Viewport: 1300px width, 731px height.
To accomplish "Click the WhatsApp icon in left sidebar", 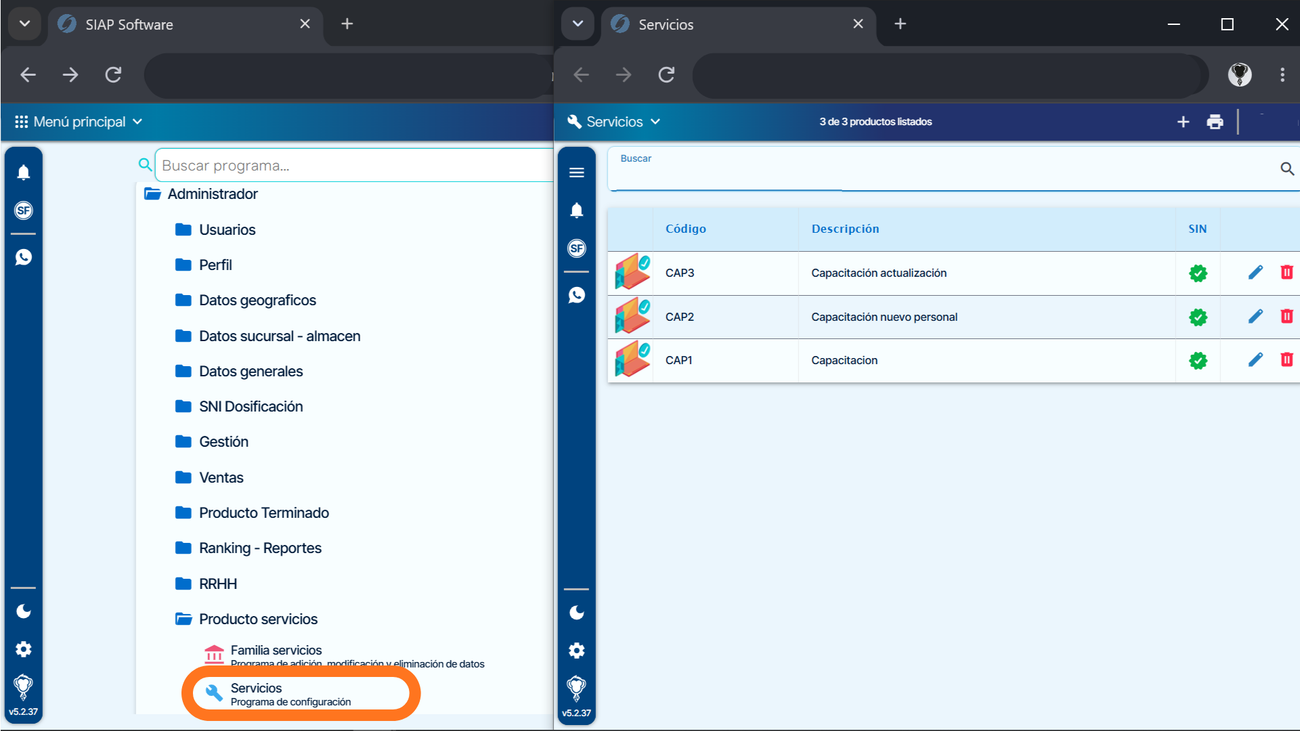I will 23,257.
